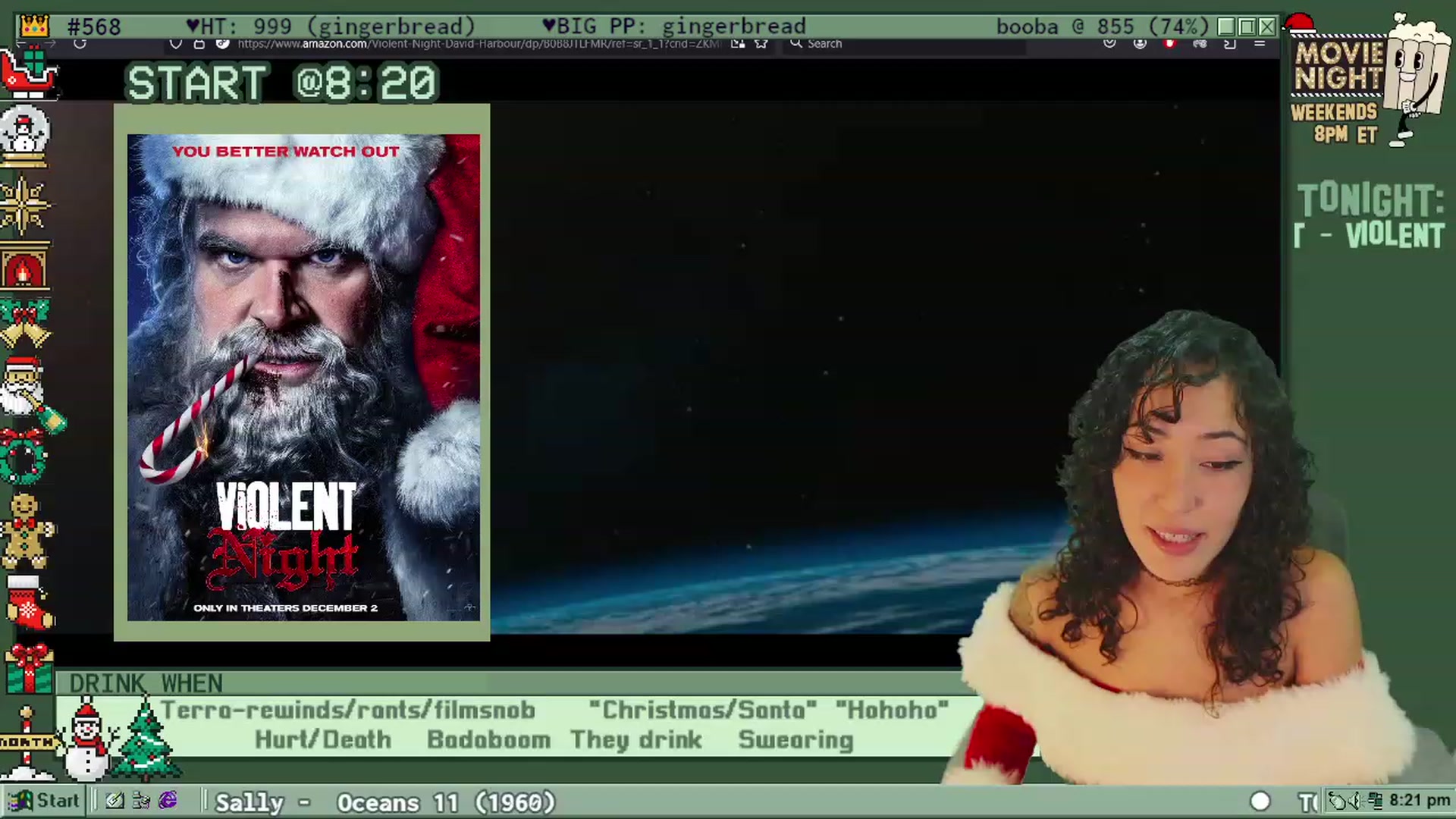1456x819 pixels.
Task: Open the fireplace icon in the sidebar
Action: pos(25,266)
